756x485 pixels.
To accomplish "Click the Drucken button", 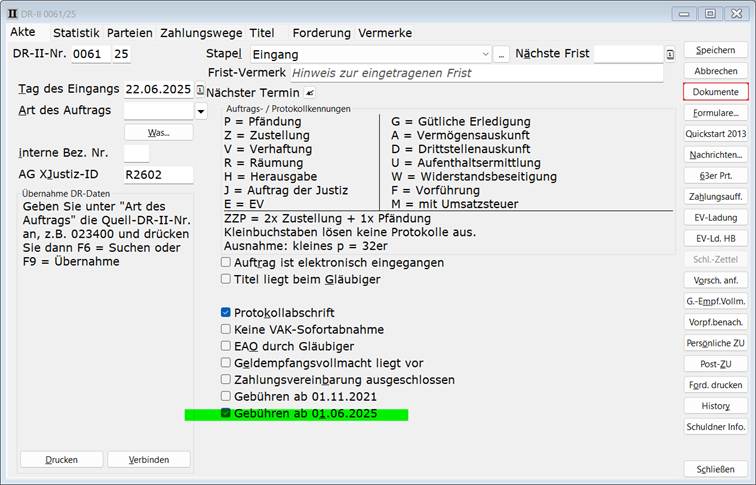I will click(61, 459).
